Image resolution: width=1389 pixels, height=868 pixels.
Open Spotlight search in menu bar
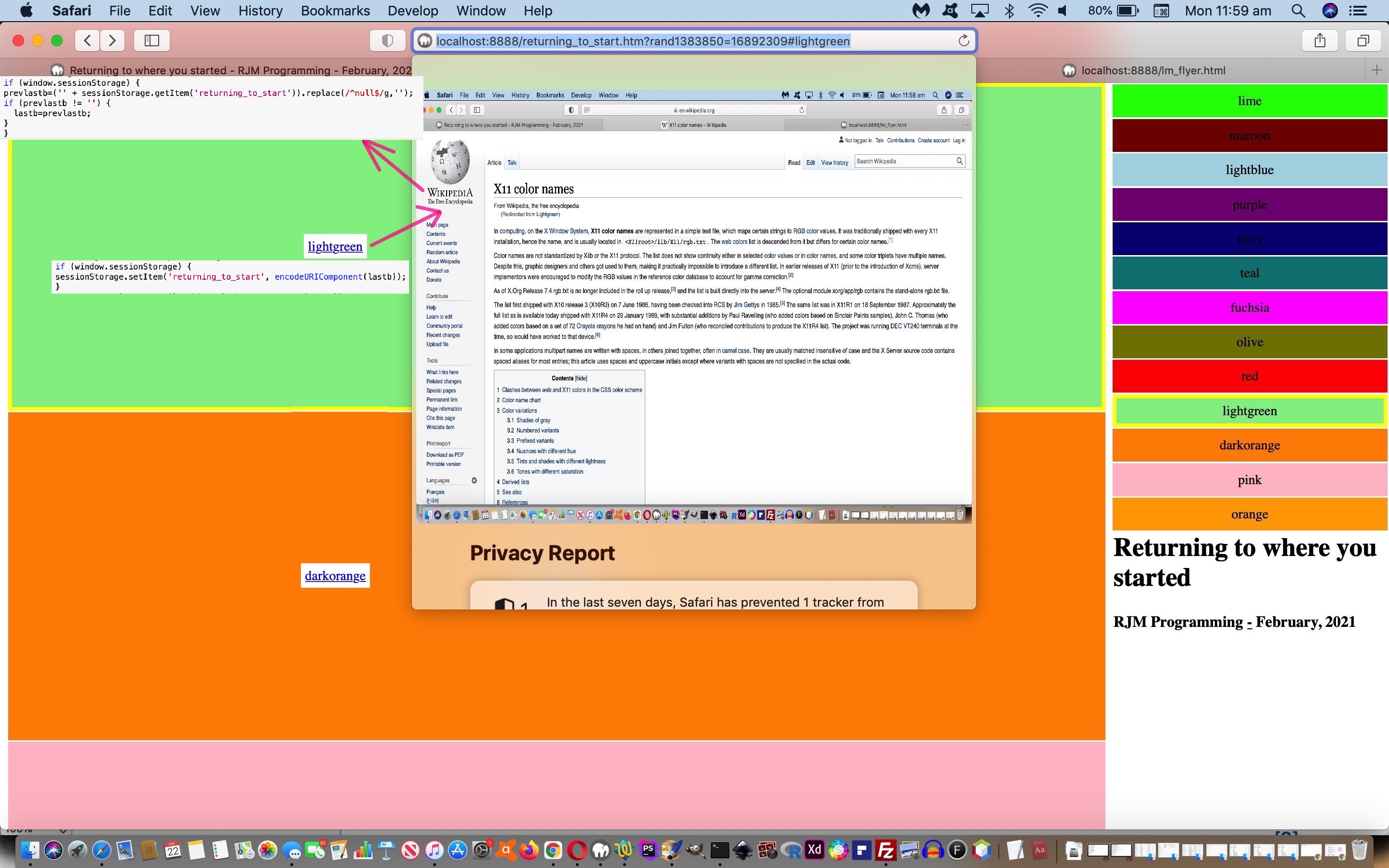[1298, 10]
